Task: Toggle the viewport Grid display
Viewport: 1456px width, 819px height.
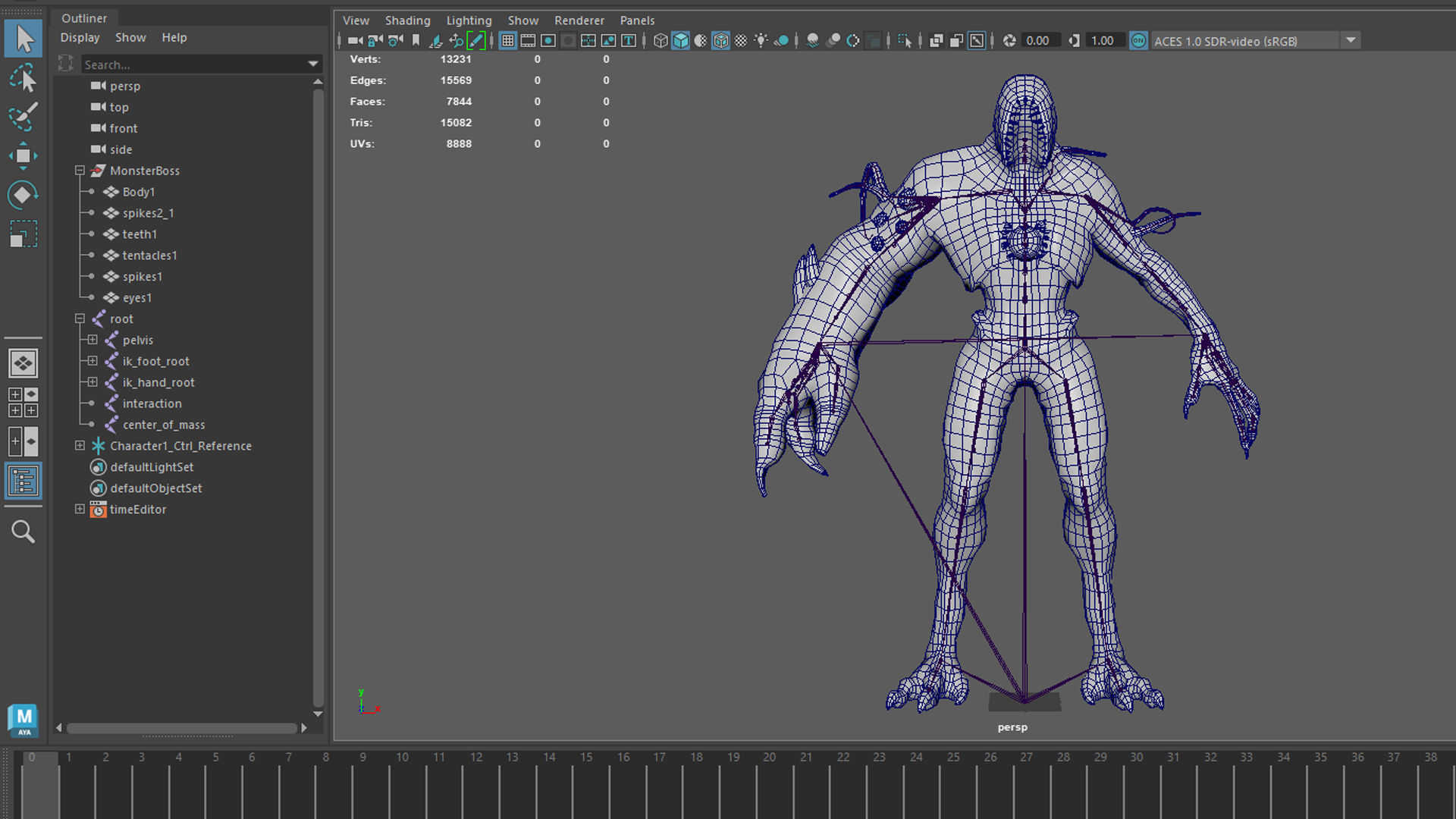Action: [508, 41]
